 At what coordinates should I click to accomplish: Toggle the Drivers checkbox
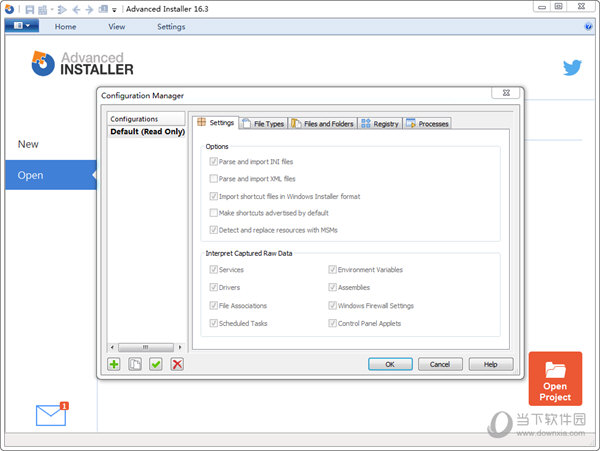click(214, 287)
